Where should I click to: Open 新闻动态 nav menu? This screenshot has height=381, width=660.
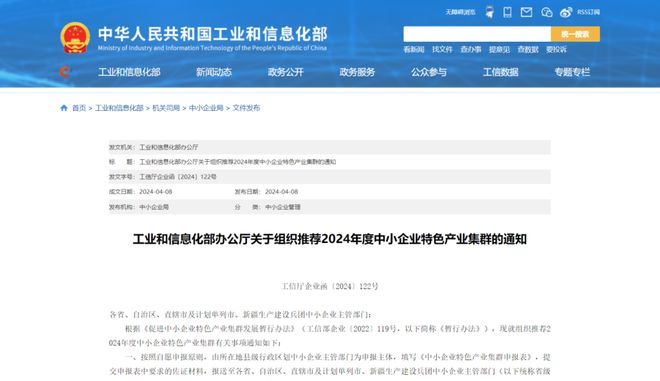coord(214,72)
